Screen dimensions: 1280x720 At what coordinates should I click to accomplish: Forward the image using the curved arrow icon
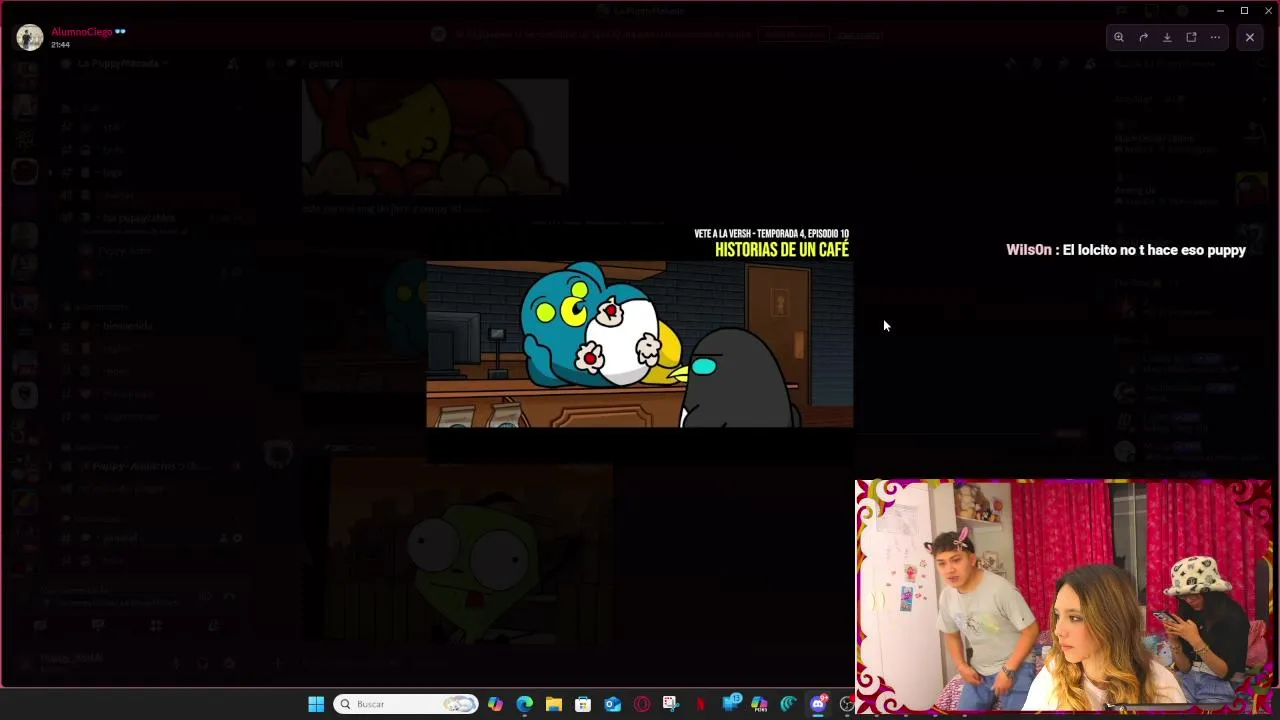(x=1143, y=37)
